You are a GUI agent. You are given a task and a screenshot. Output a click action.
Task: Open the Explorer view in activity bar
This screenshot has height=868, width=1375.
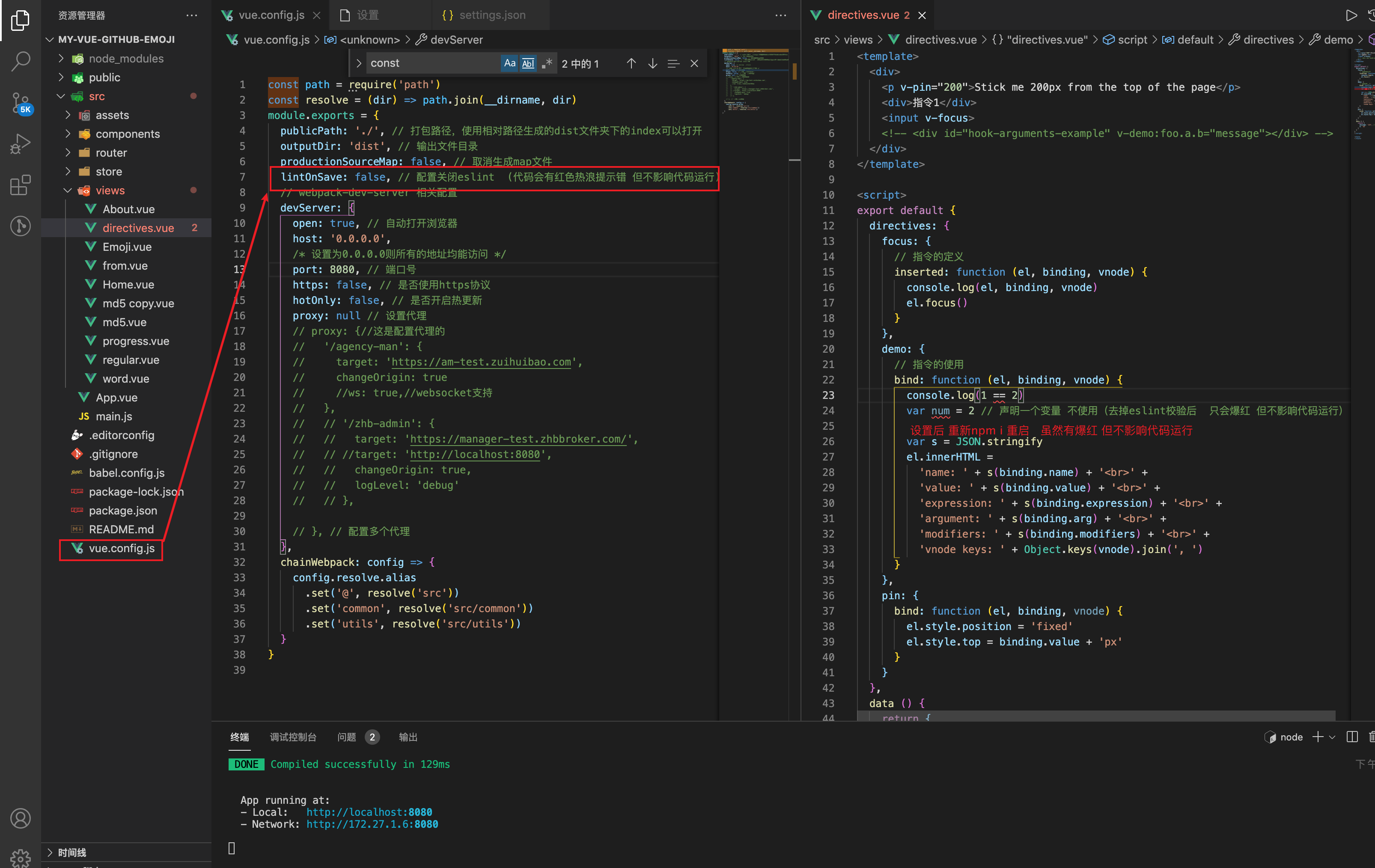coord(21,20)
